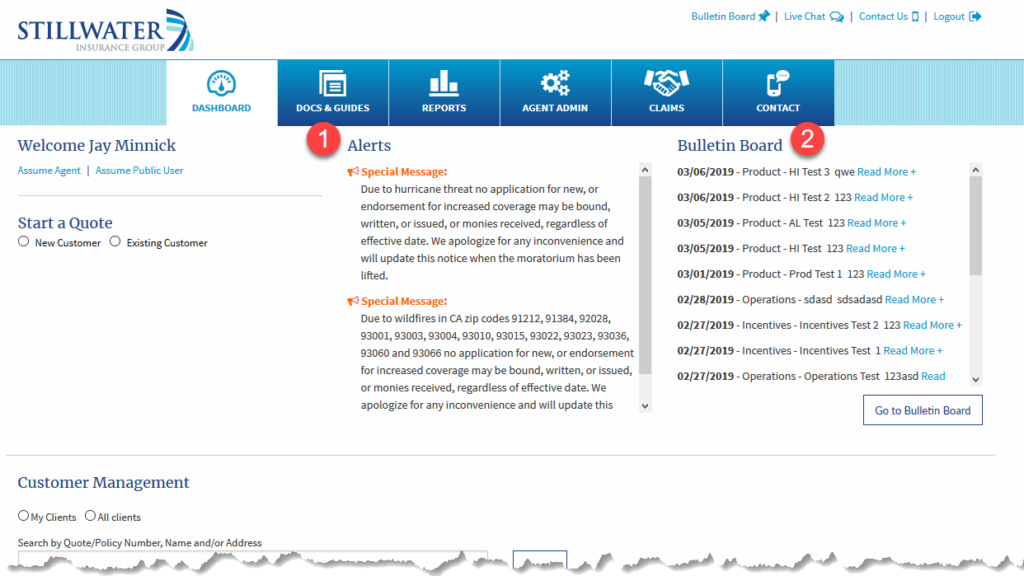Click the Assume Agent link
This screenshot has height=576, width=1024.
click(49, 170)
